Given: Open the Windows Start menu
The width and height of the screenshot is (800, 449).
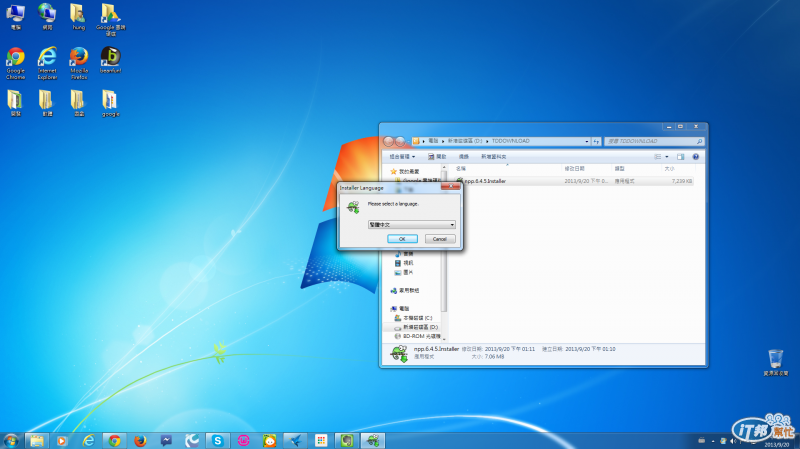Looking at the screenshot, I should (11, 440).
